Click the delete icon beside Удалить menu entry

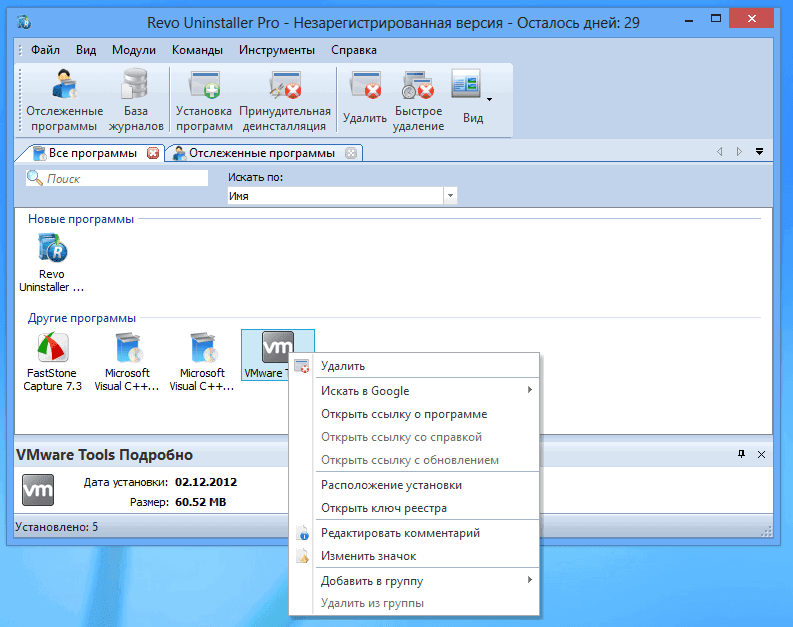(x=302, y=366)
